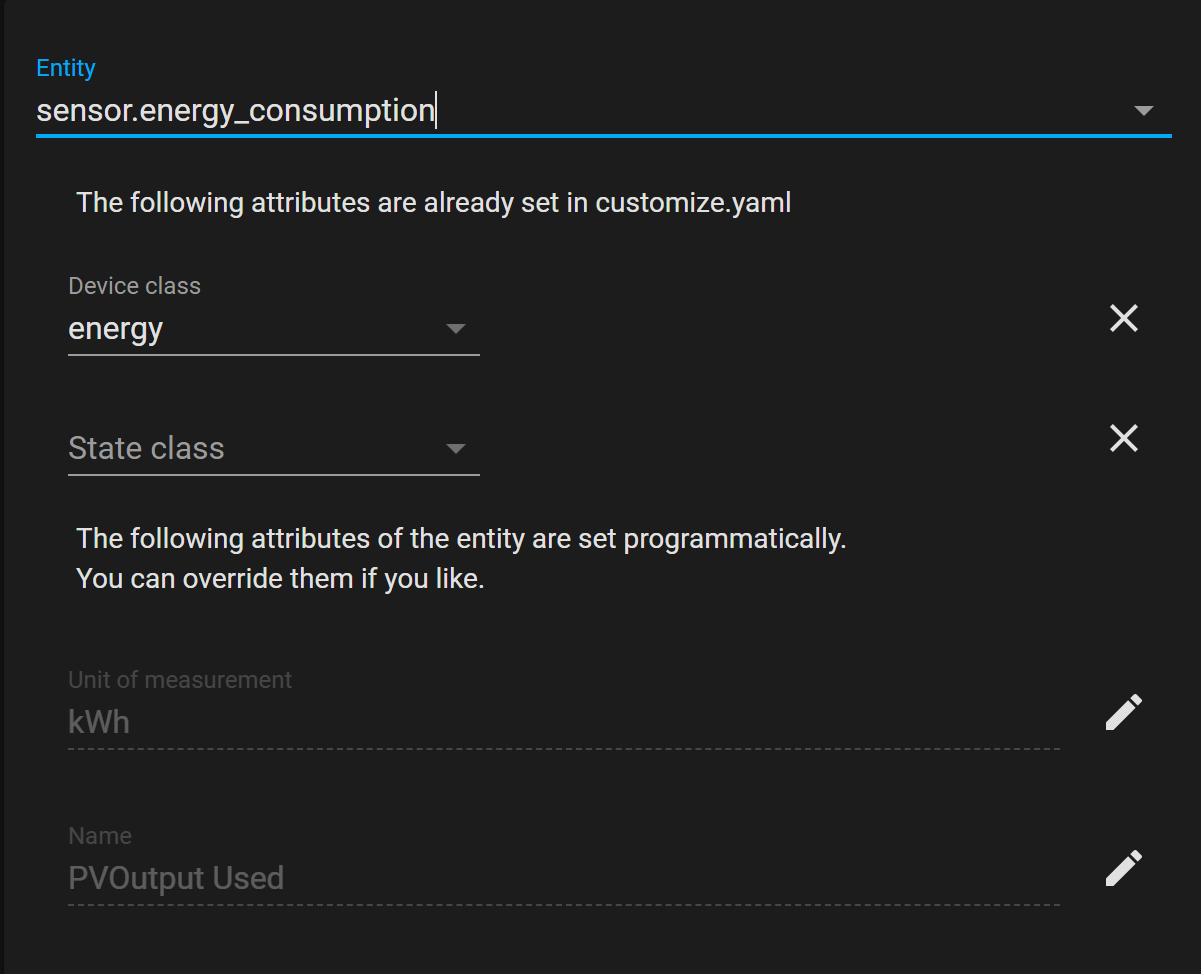Click the Device class dropdown arrow
Viewport: 1201px width, 974px height.
pyautogui.click(x=457, y=328)
